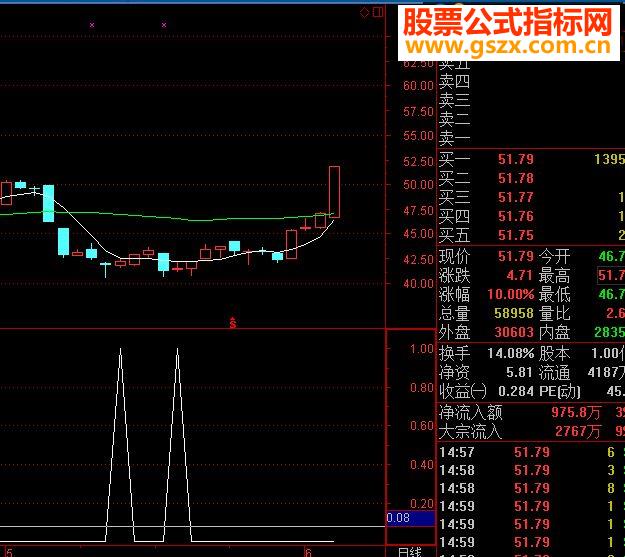
Task: Click the 57.50 price axis label
Action: click(x=418, y=112)
